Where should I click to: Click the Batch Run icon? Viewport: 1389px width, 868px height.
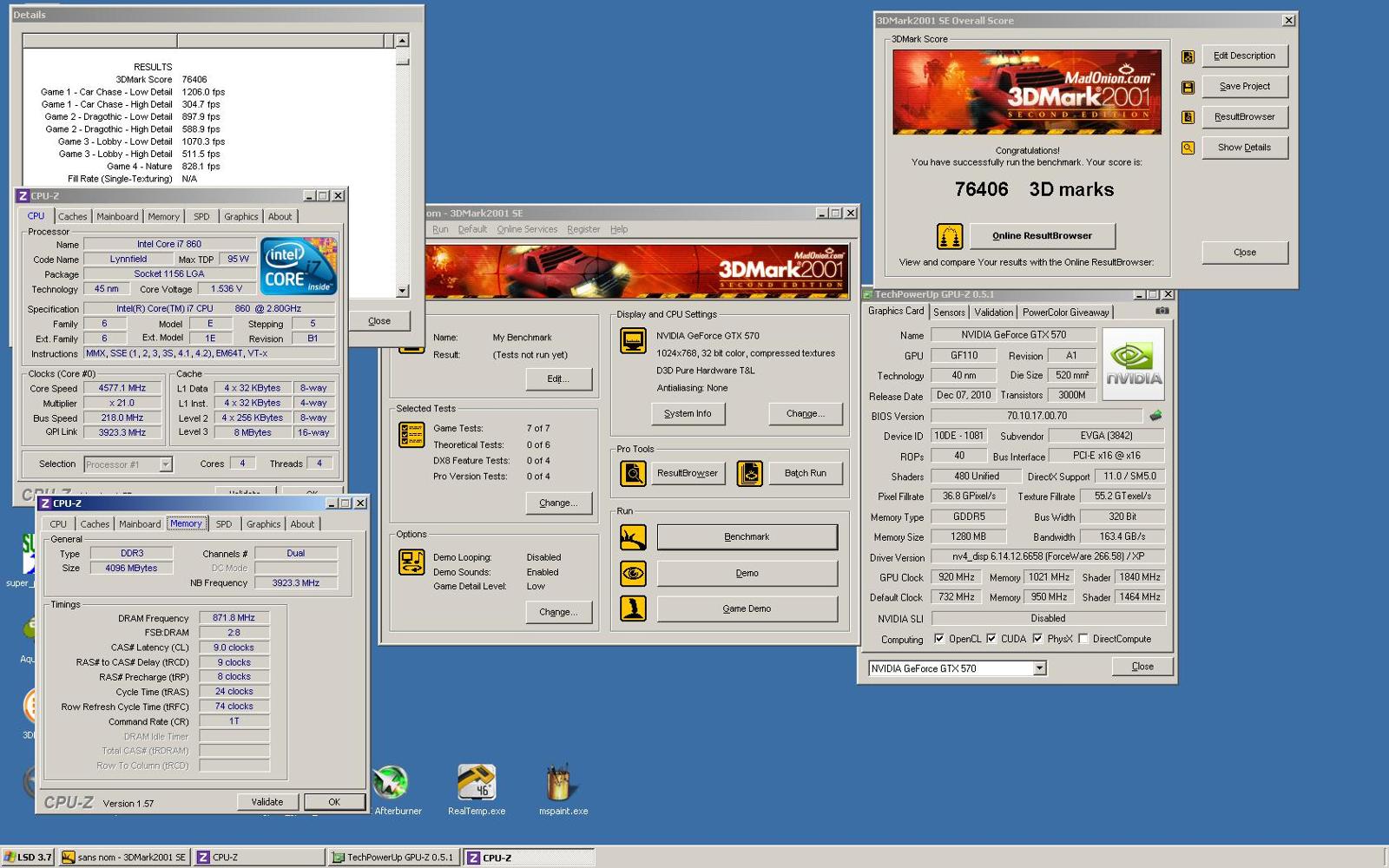(x=749, y=473)
